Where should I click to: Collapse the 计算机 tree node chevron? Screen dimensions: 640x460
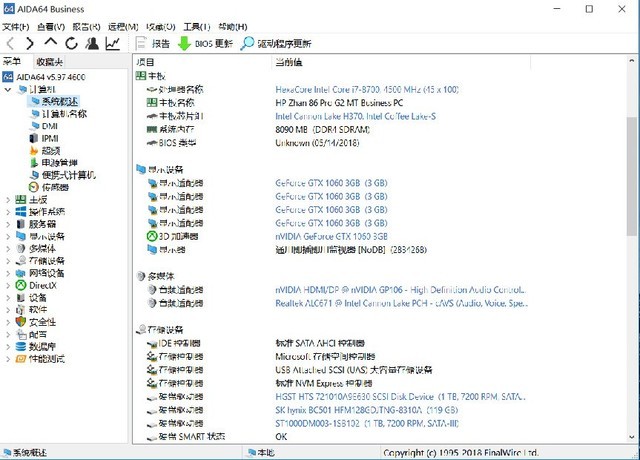(8, 89)
